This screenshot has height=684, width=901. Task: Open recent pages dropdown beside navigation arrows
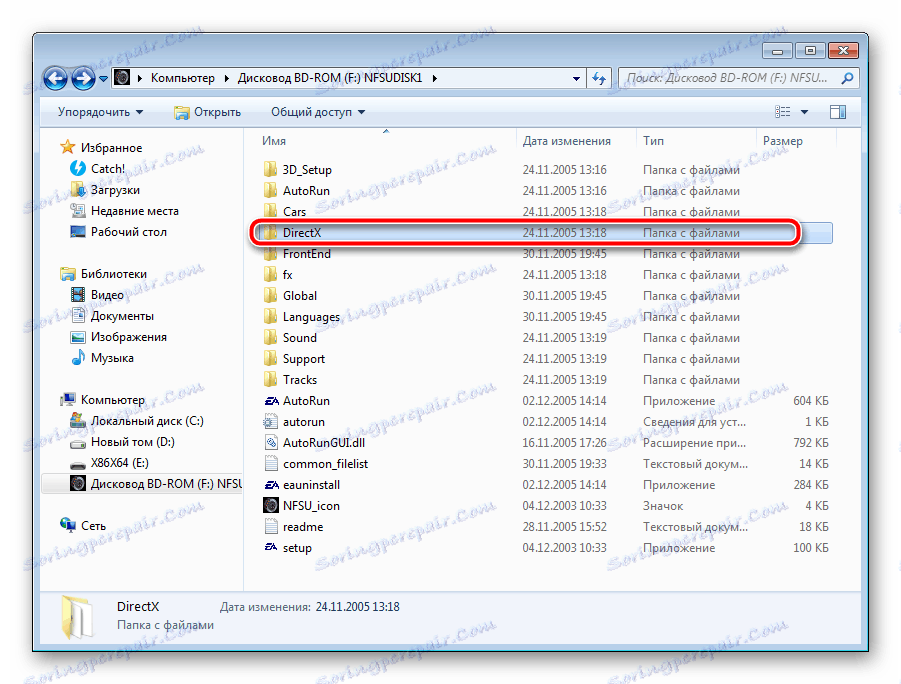[x=103, y=79]
